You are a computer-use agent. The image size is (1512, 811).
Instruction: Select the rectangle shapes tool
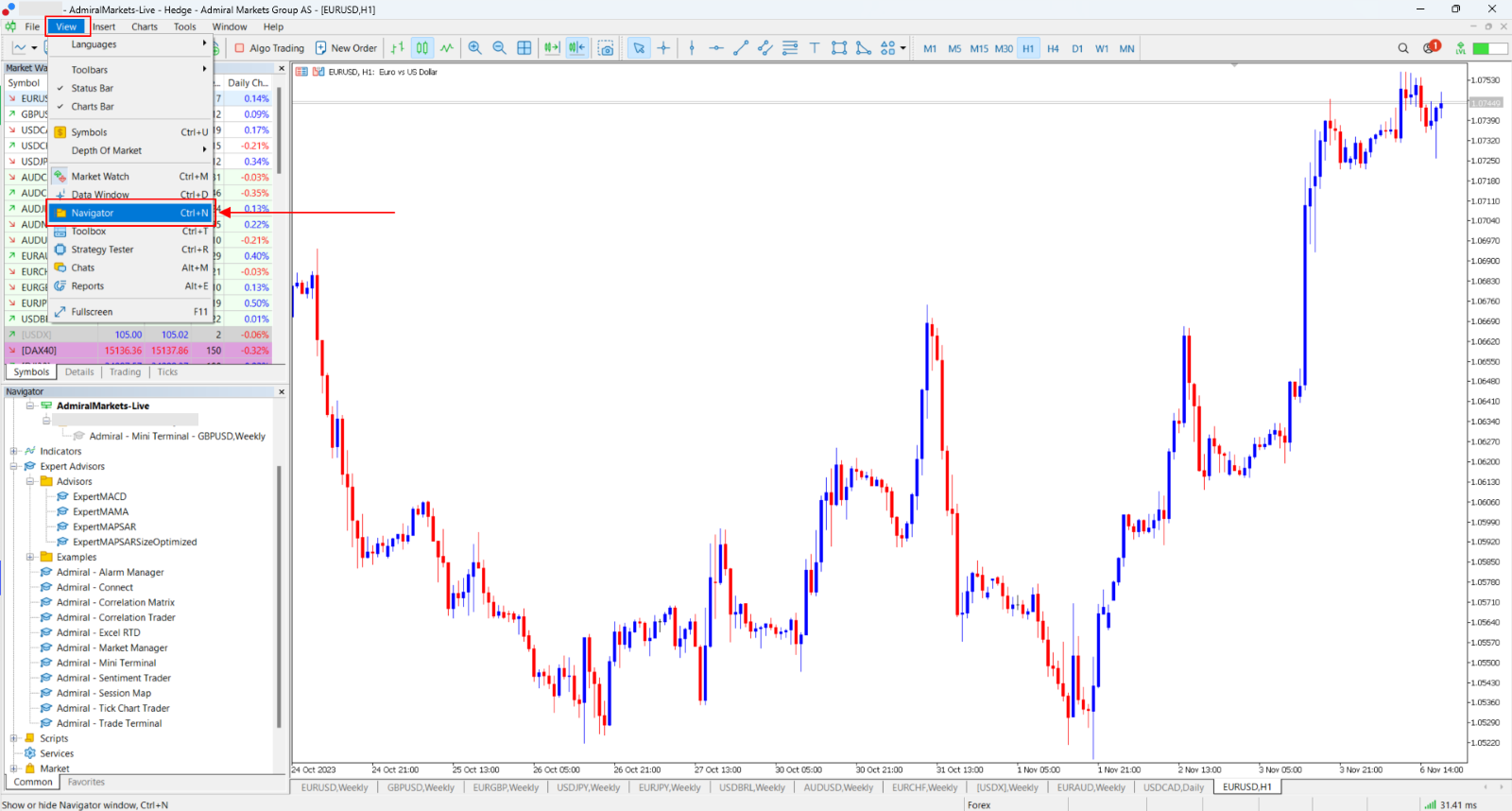(839, 48)
